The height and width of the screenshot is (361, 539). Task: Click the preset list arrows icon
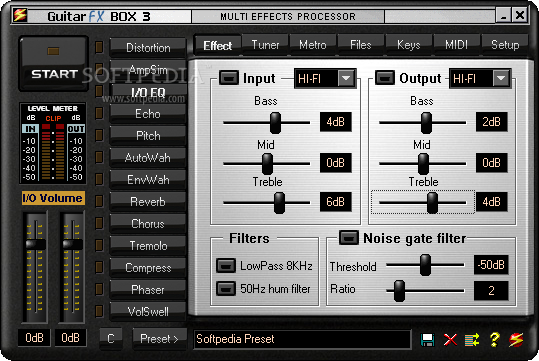coord(472,340)
